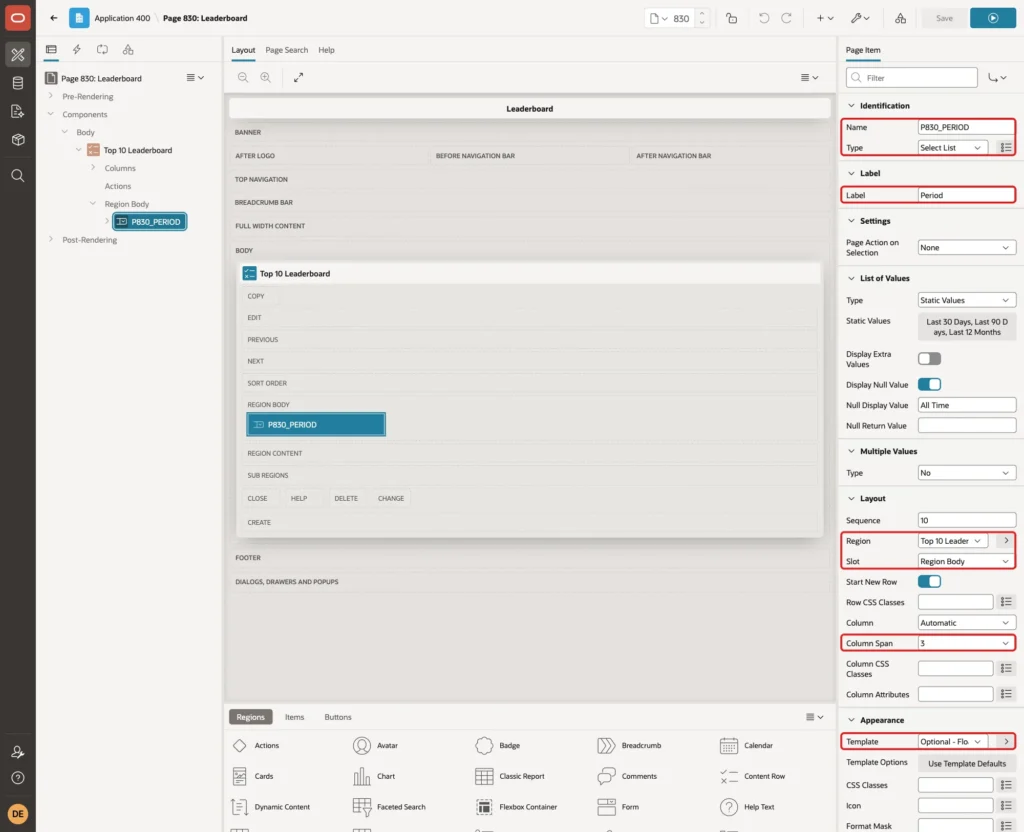Open SQL Workshop database icon
Image resolution: width=1024 pixels, height=832 pixels.
tap(18, 83)
